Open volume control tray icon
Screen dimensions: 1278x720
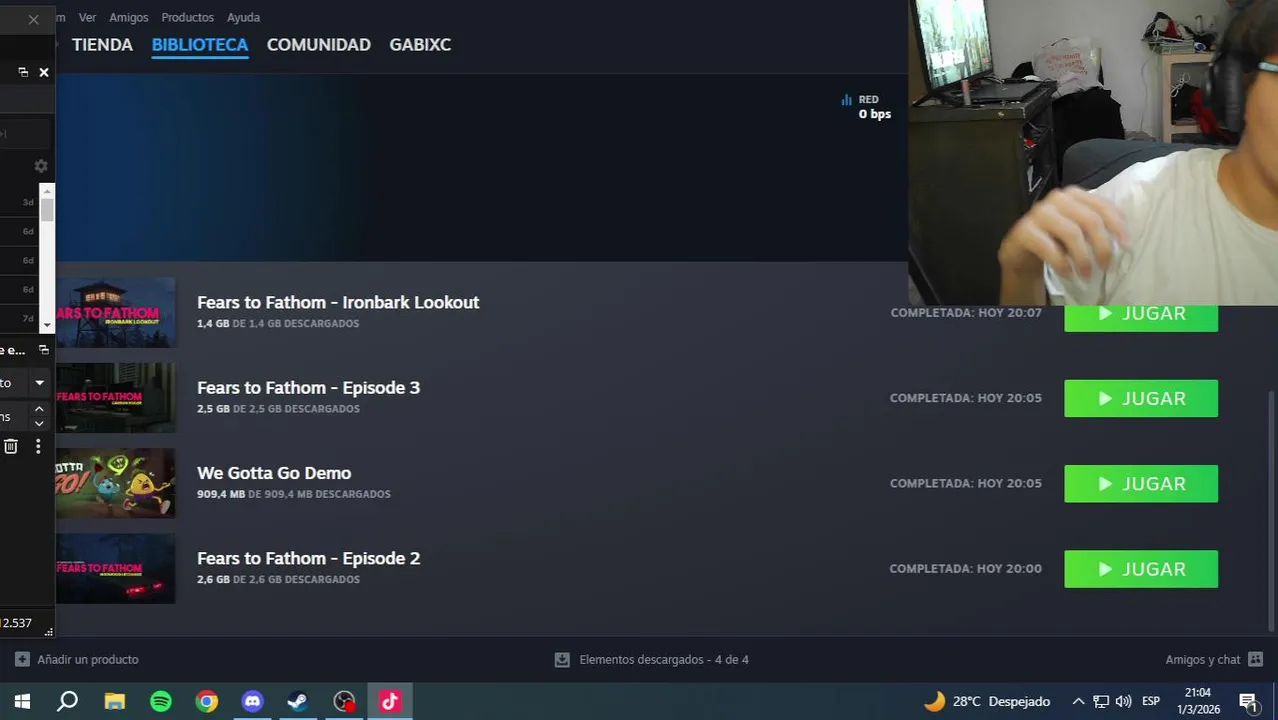(1123, 701)
